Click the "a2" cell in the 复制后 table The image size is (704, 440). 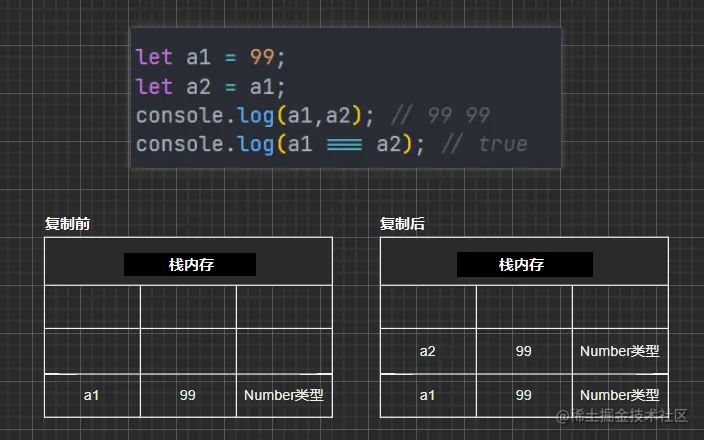point(428,351)
